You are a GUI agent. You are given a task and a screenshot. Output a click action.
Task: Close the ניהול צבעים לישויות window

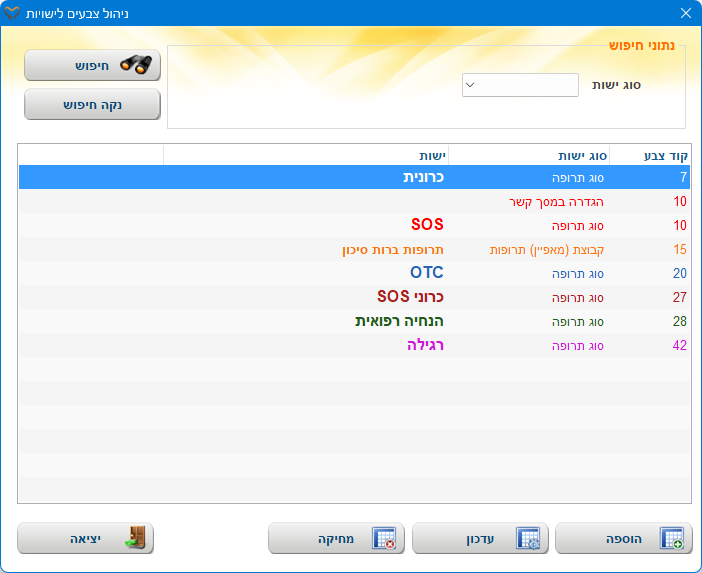[685, 13]
